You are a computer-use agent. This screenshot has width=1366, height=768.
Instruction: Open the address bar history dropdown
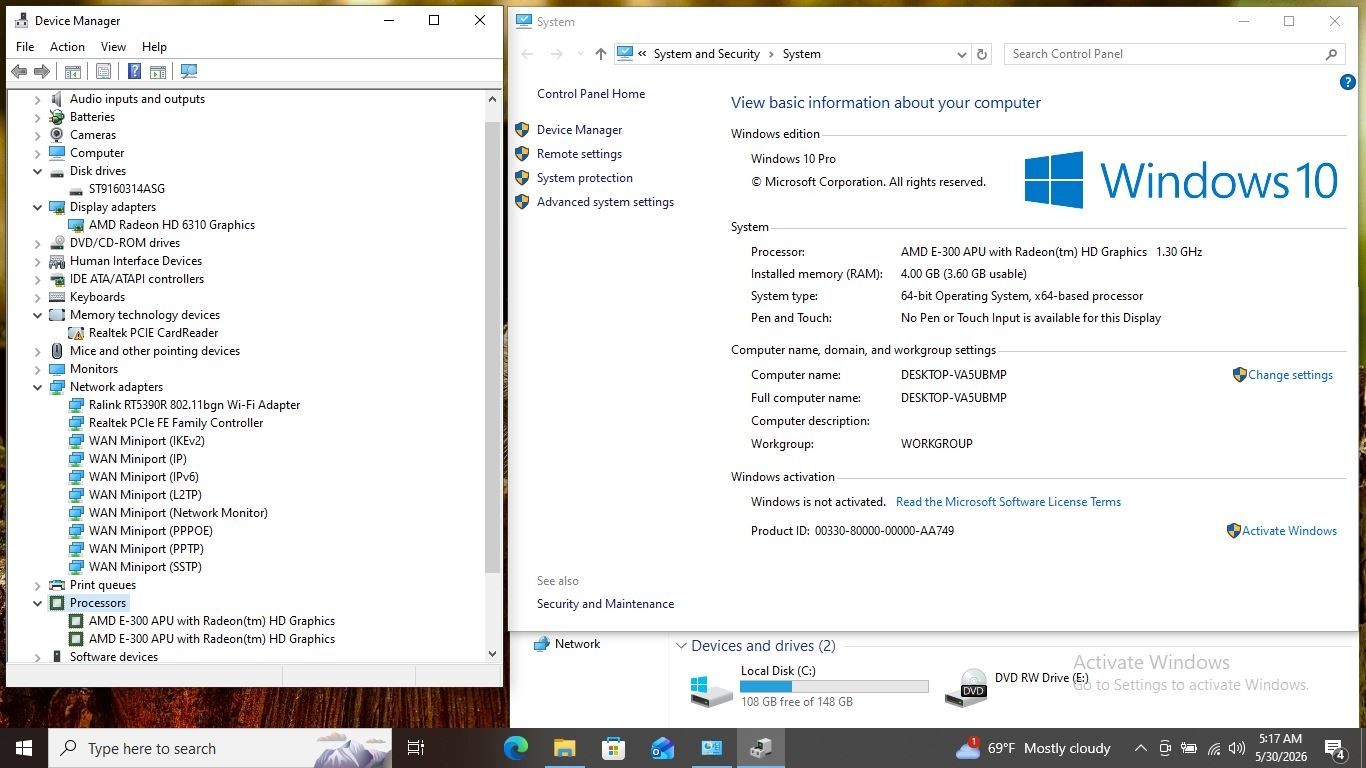tap(961, 54)
